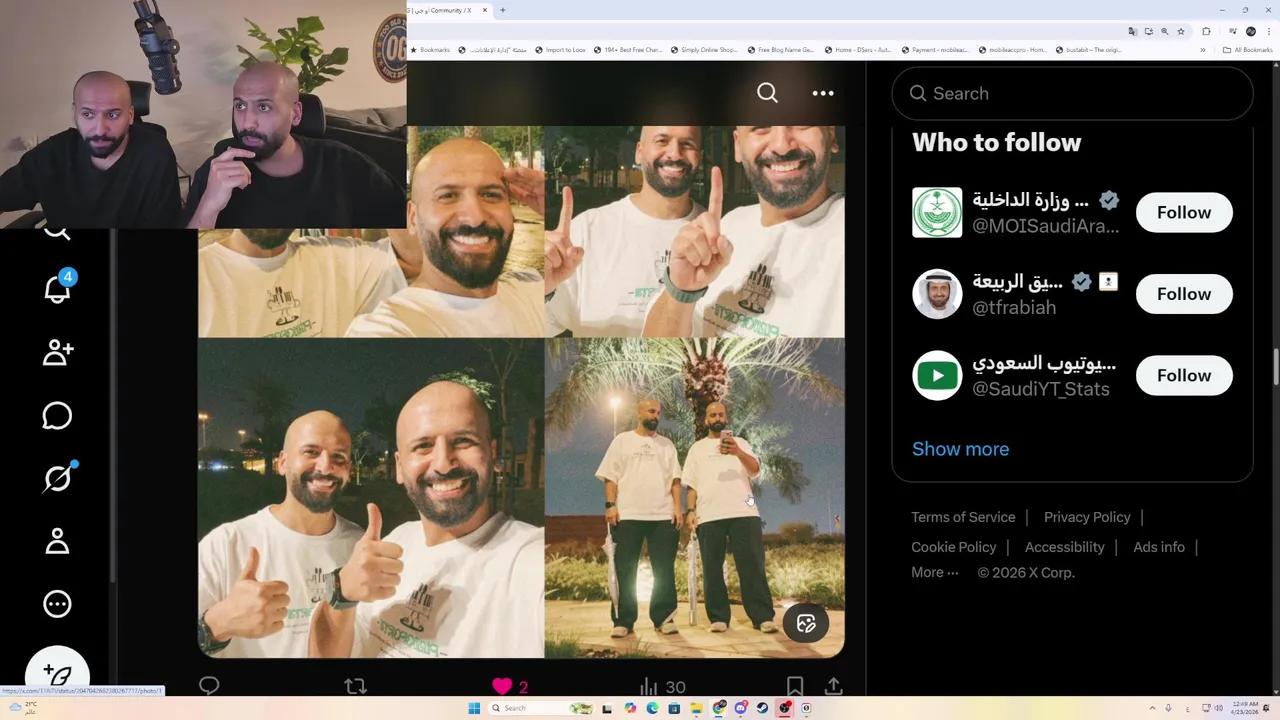Open Discord icon in taskbar

(x=741, y=708)
